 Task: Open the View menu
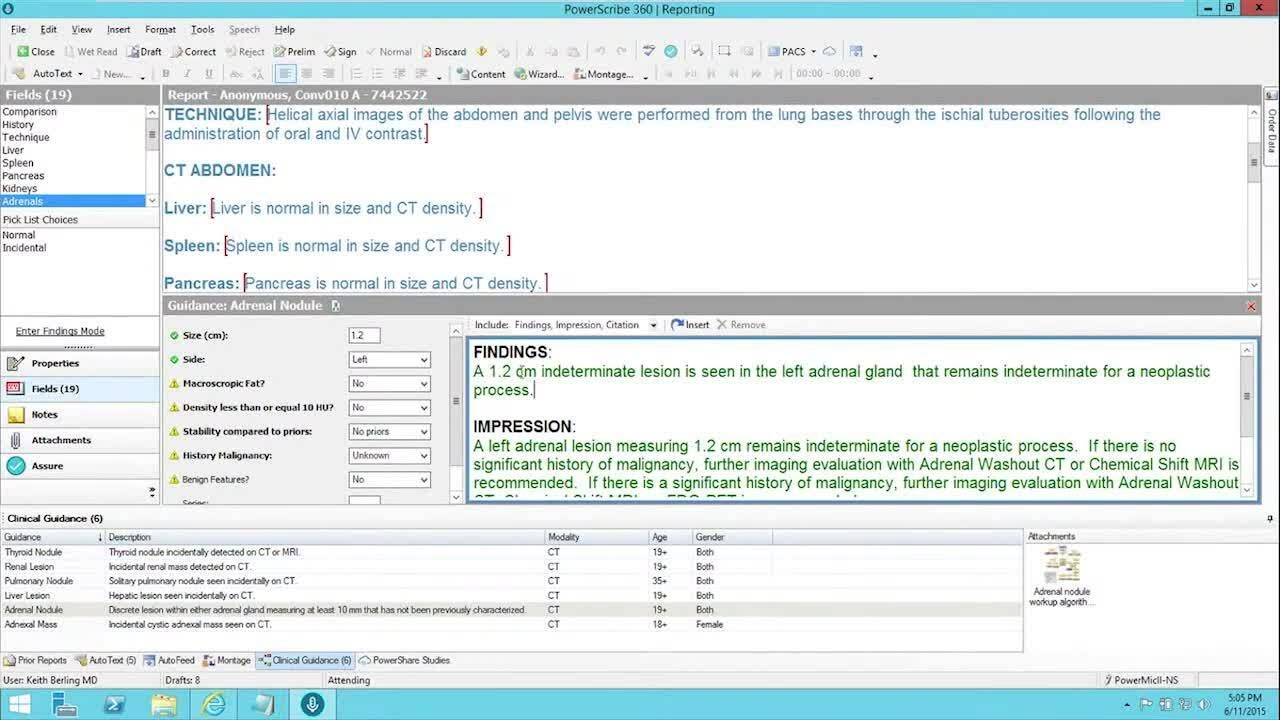point(82,30)
